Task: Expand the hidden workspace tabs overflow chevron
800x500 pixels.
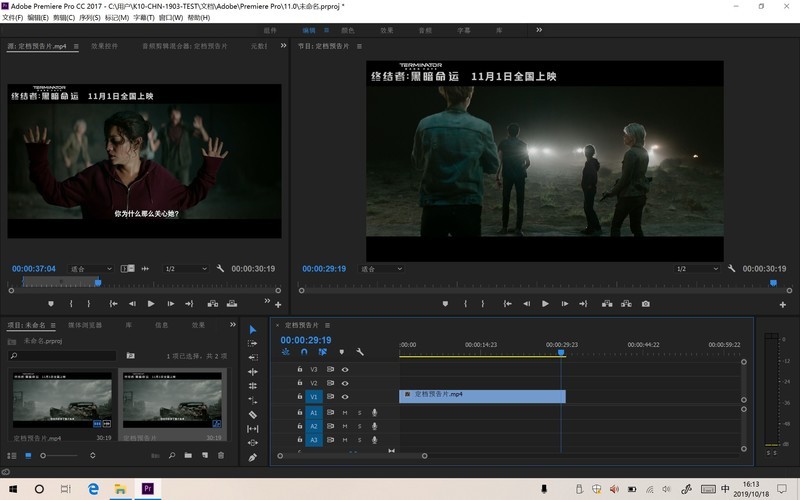Action: [x=539, y=30]
